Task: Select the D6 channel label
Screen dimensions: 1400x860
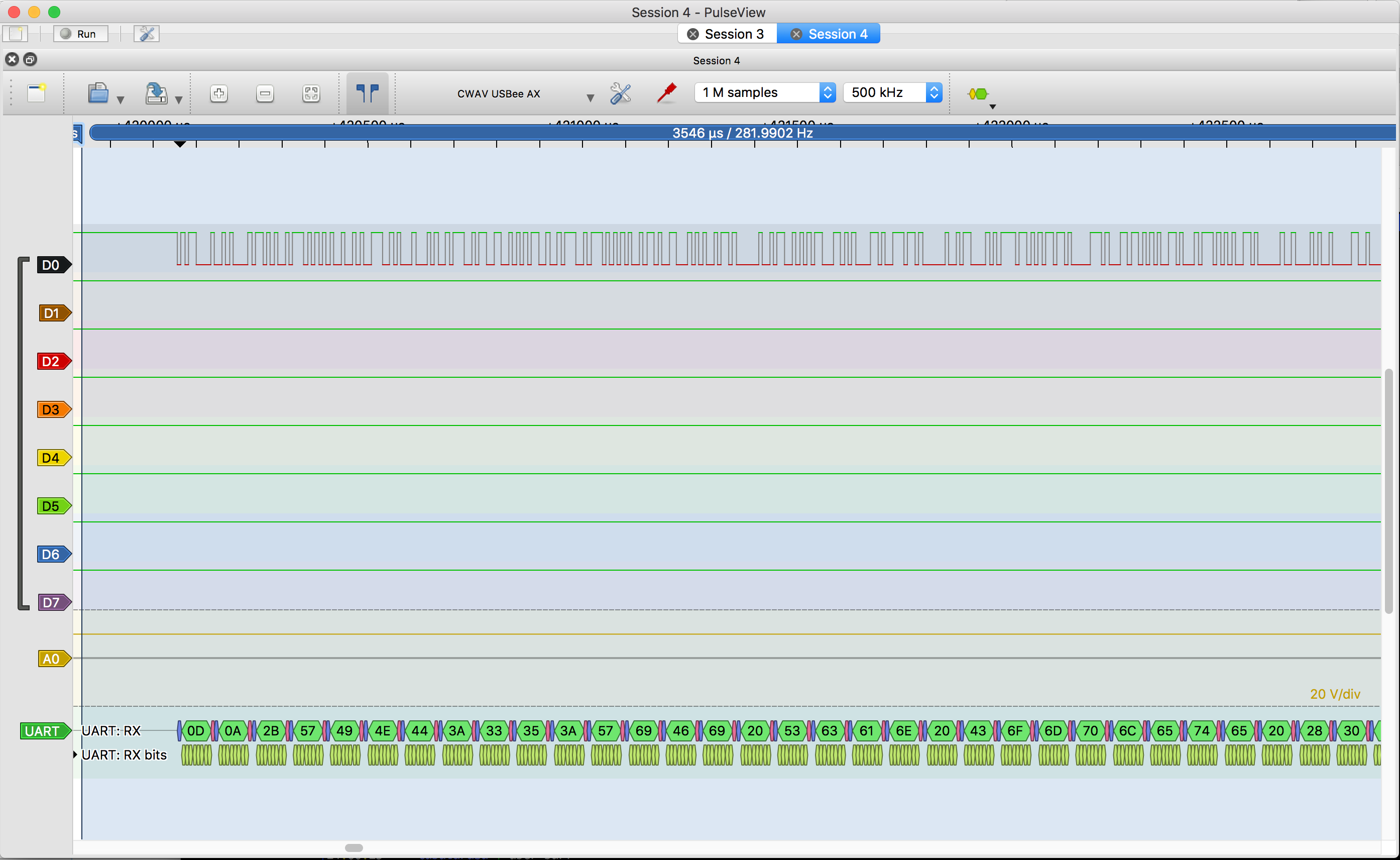Action: 55,554
